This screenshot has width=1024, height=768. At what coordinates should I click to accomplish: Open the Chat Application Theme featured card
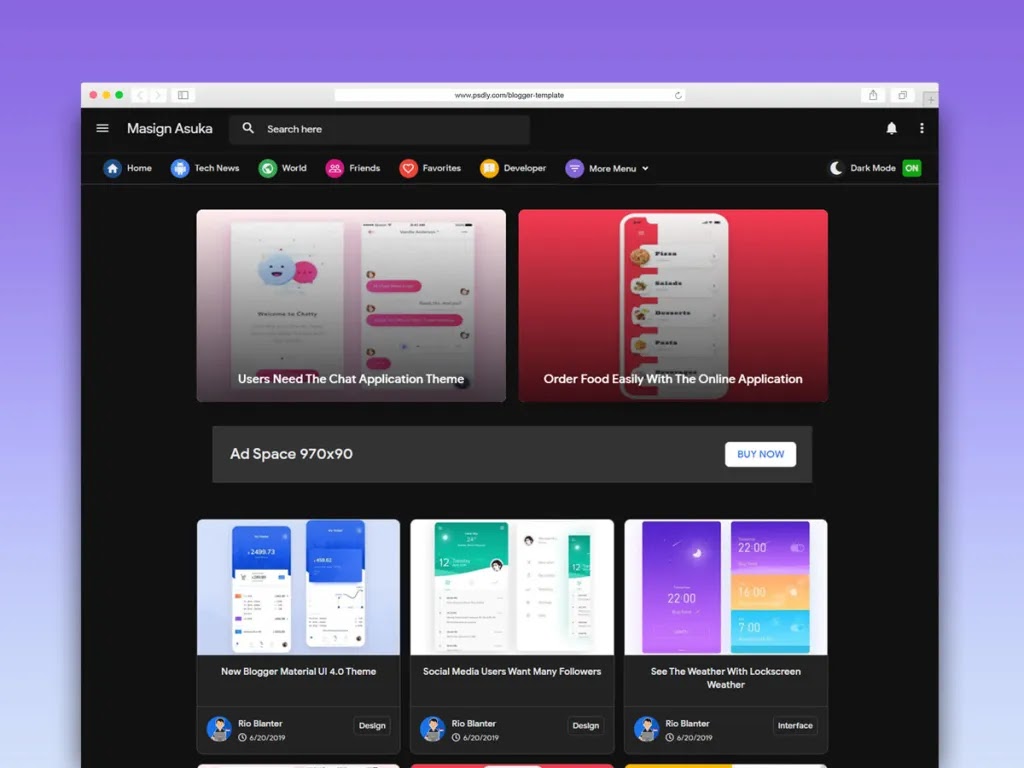click(351, 306)
